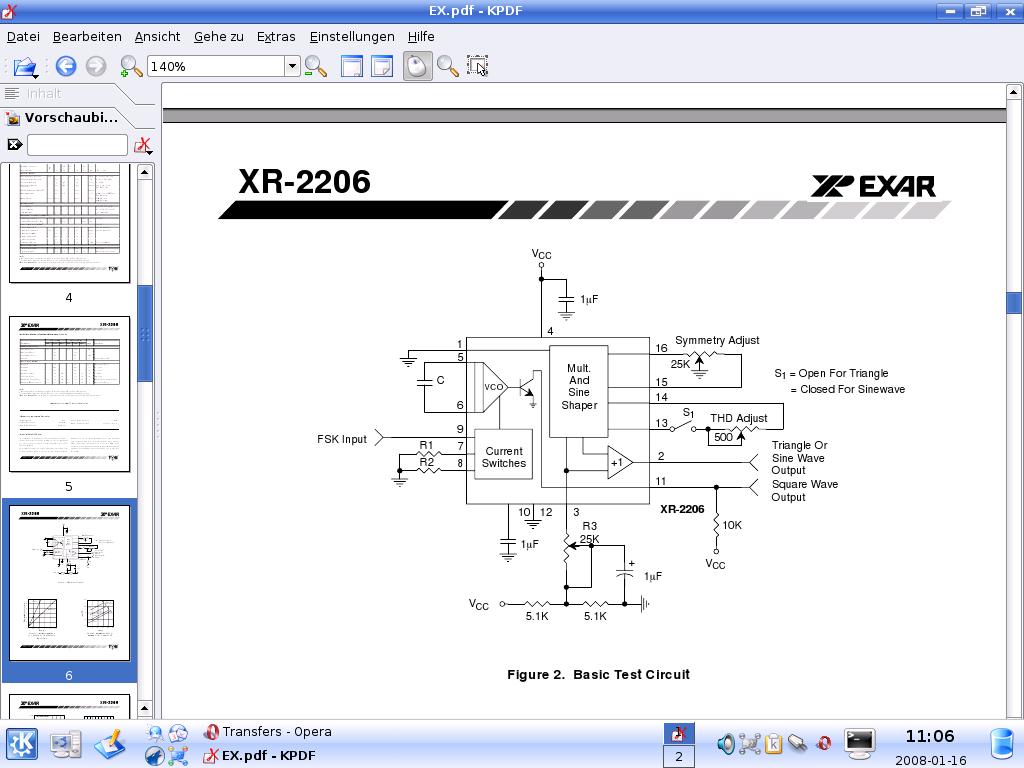Open the Extras menu
1024x768 pixels.
(x=276, y=37)
